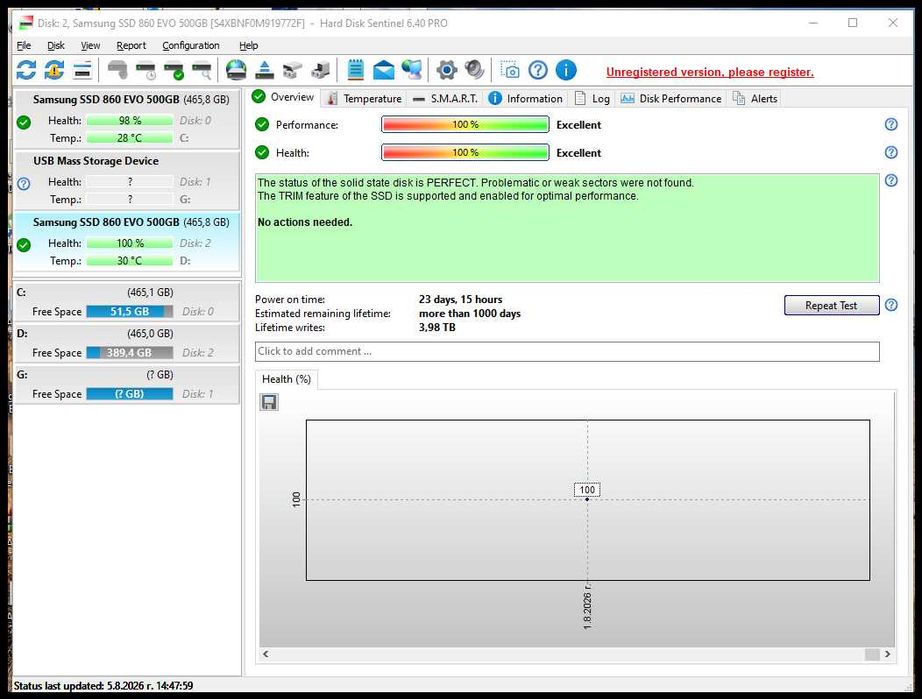Switch to the Information tab
Image resolution: width=922 pixels, height=699 pixels.
(x=526, y=99)
